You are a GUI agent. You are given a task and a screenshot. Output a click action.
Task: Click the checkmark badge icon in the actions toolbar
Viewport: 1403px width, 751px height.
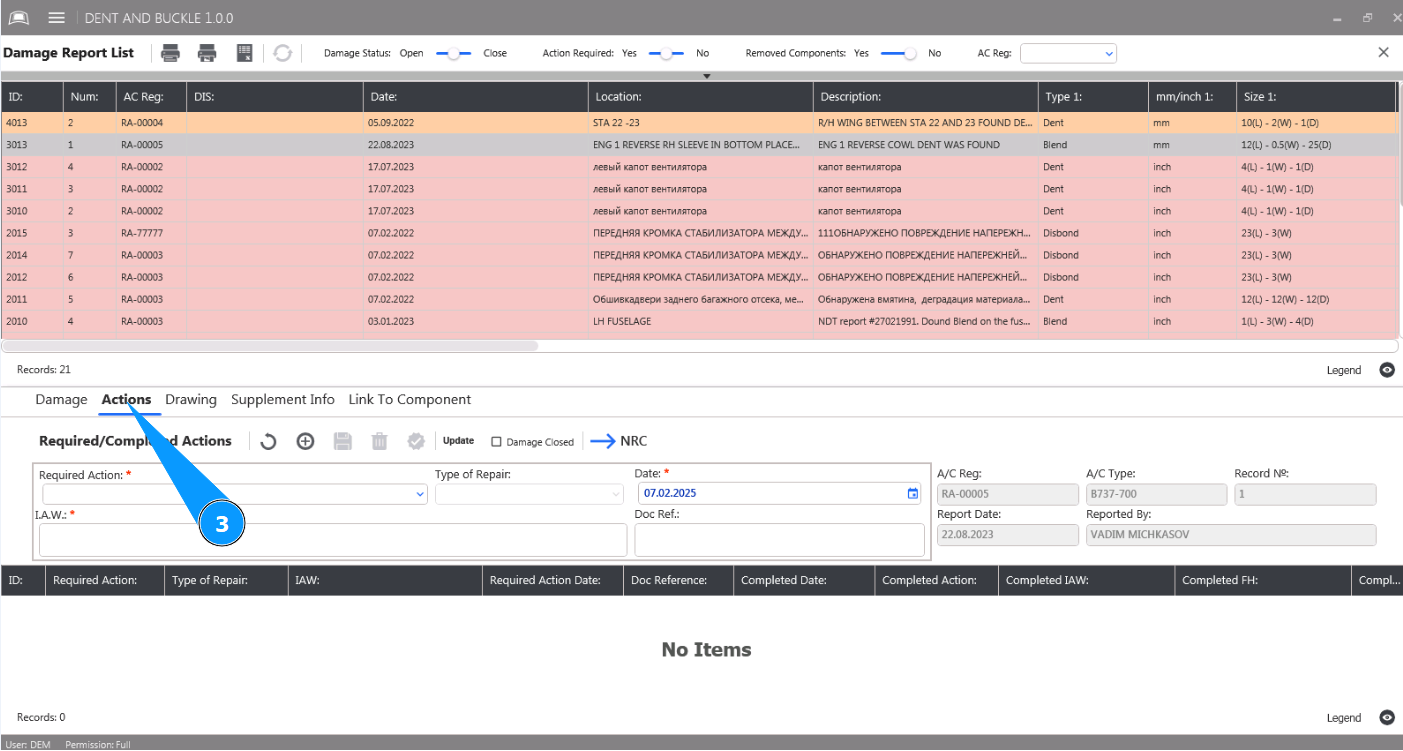417,441
